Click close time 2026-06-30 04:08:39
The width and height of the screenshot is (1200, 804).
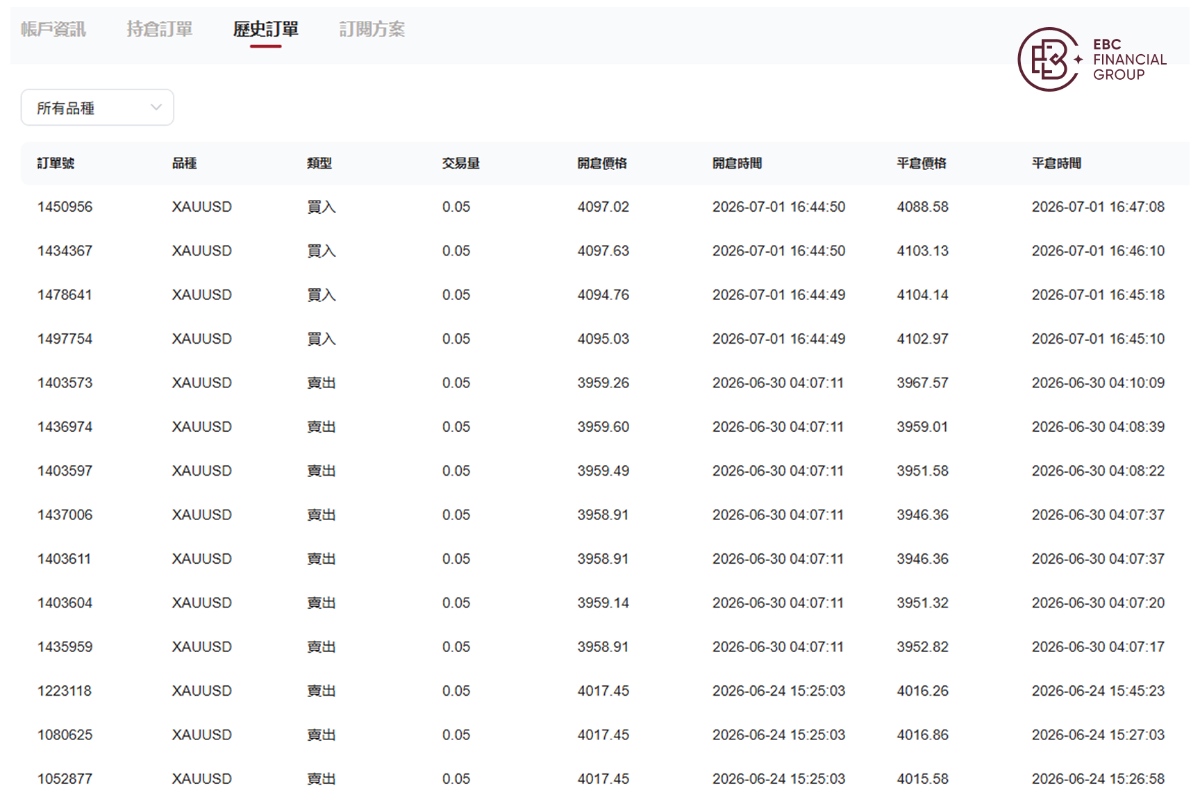click(1098, 427)
